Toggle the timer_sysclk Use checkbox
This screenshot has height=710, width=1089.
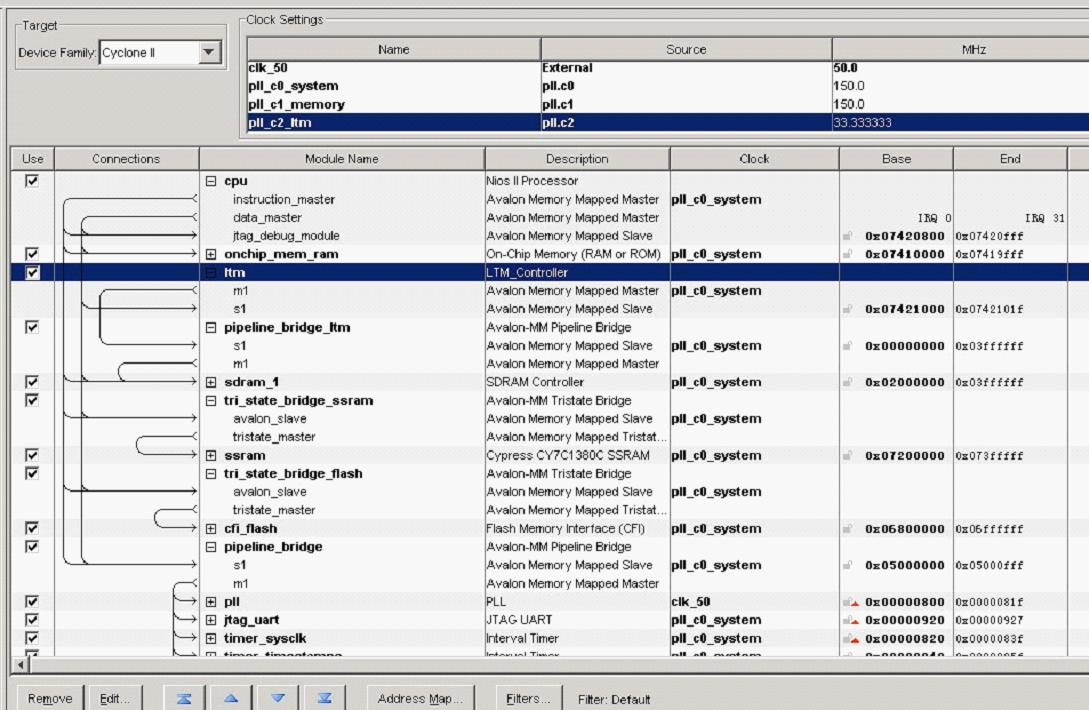pos(32,638)
